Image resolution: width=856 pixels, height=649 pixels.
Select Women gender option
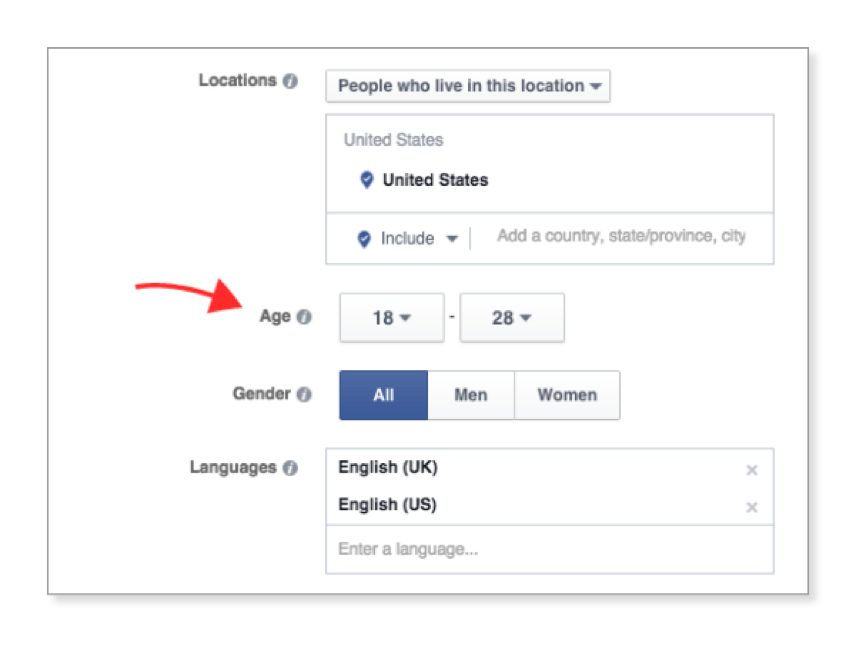[x=567, y=395]
